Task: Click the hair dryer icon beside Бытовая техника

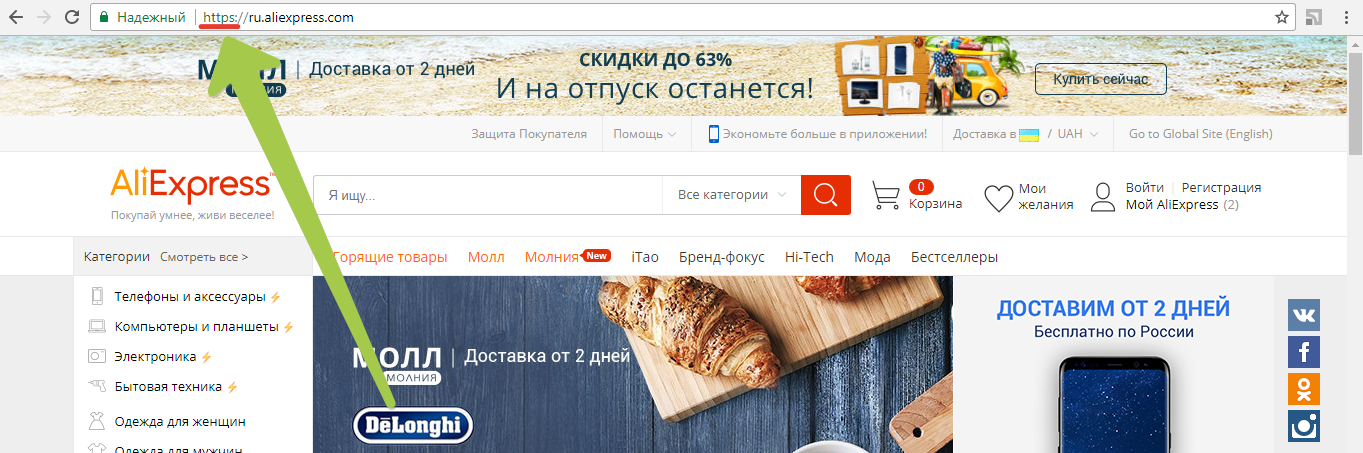Action: click(97, 386)
